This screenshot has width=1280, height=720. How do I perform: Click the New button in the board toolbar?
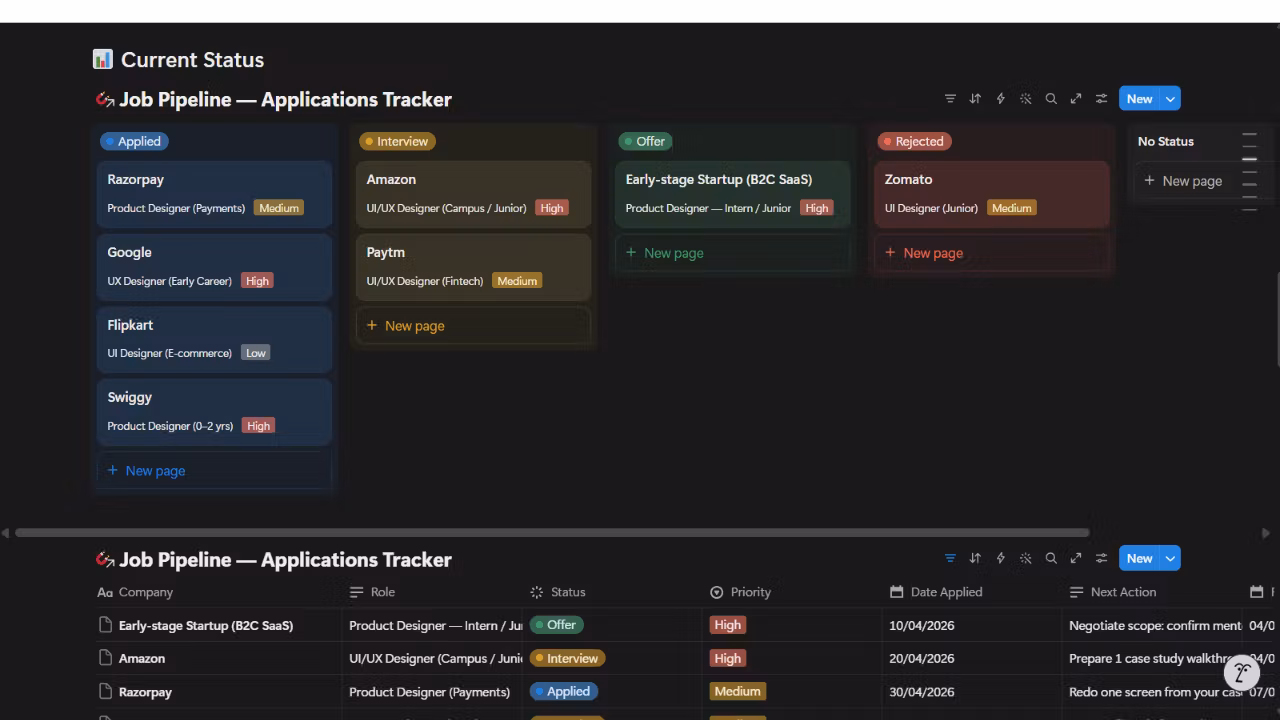1140,99
